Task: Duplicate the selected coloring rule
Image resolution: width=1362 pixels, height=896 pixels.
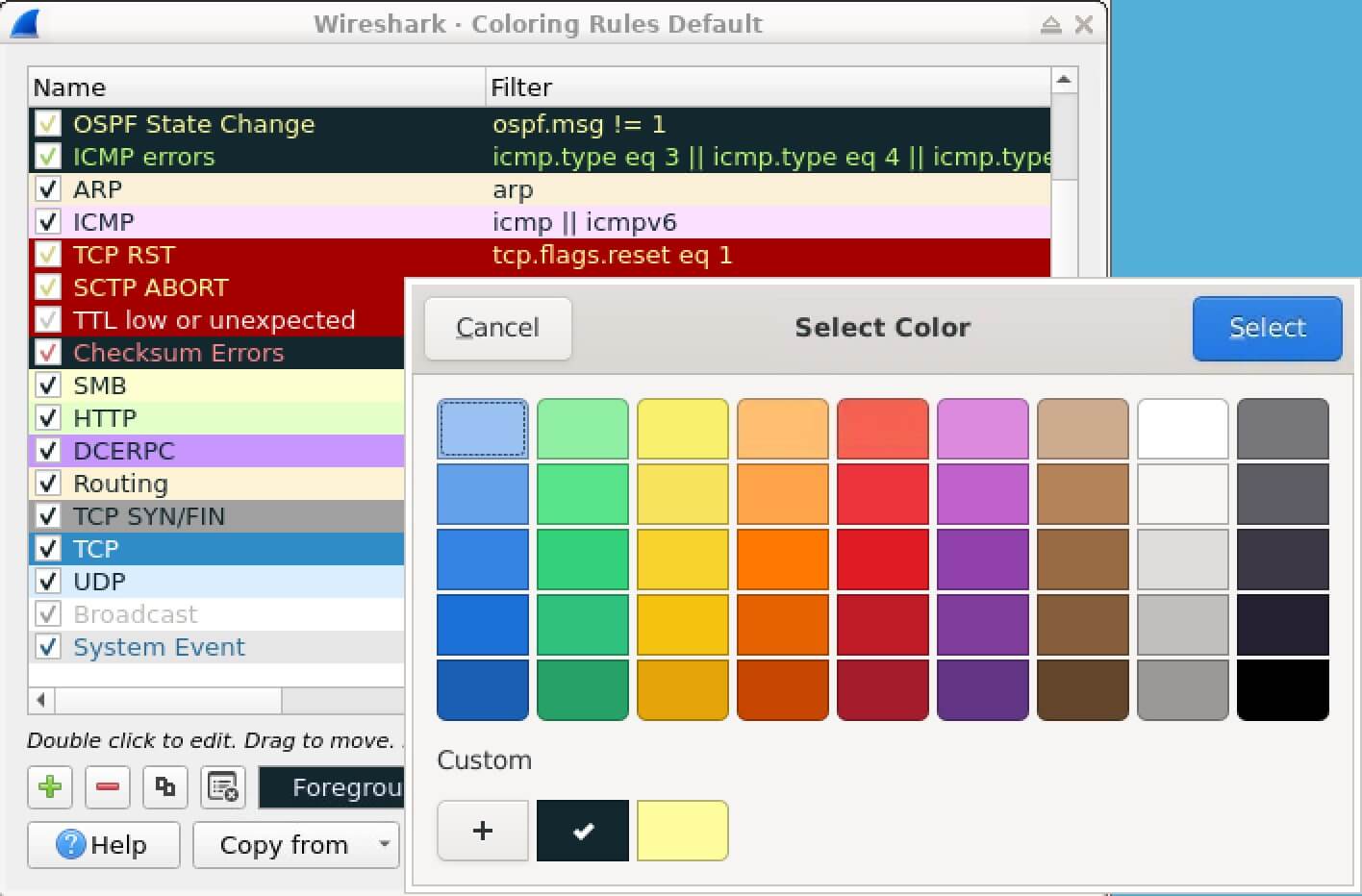Action: tap(165, 787)
